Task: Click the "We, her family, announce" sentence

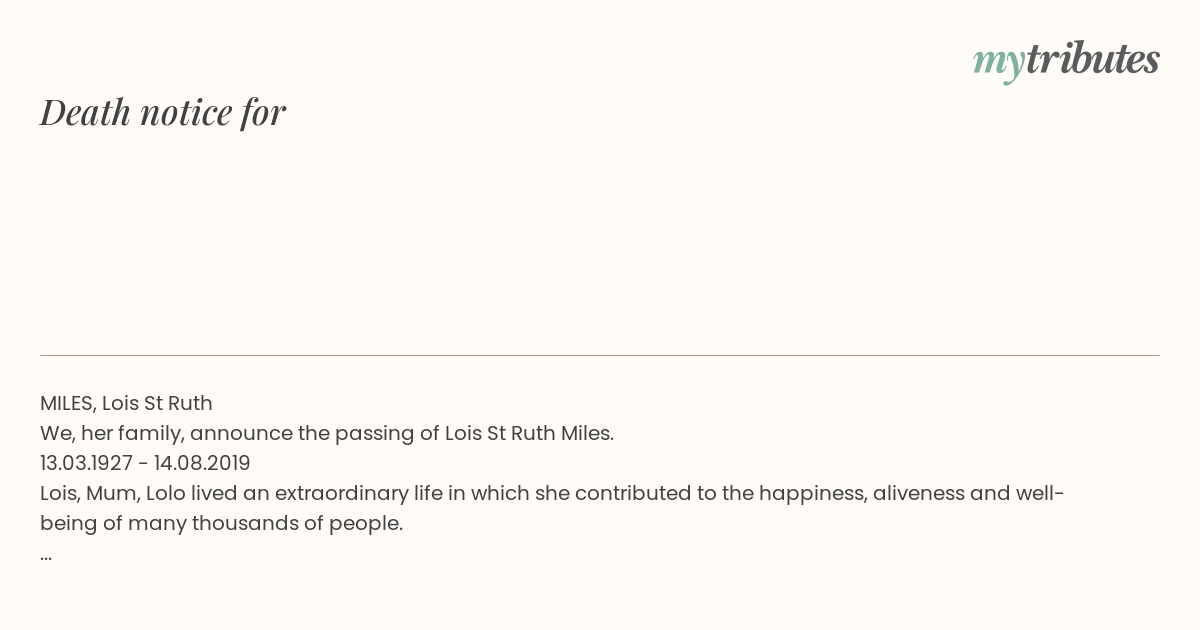Action: 327,433
